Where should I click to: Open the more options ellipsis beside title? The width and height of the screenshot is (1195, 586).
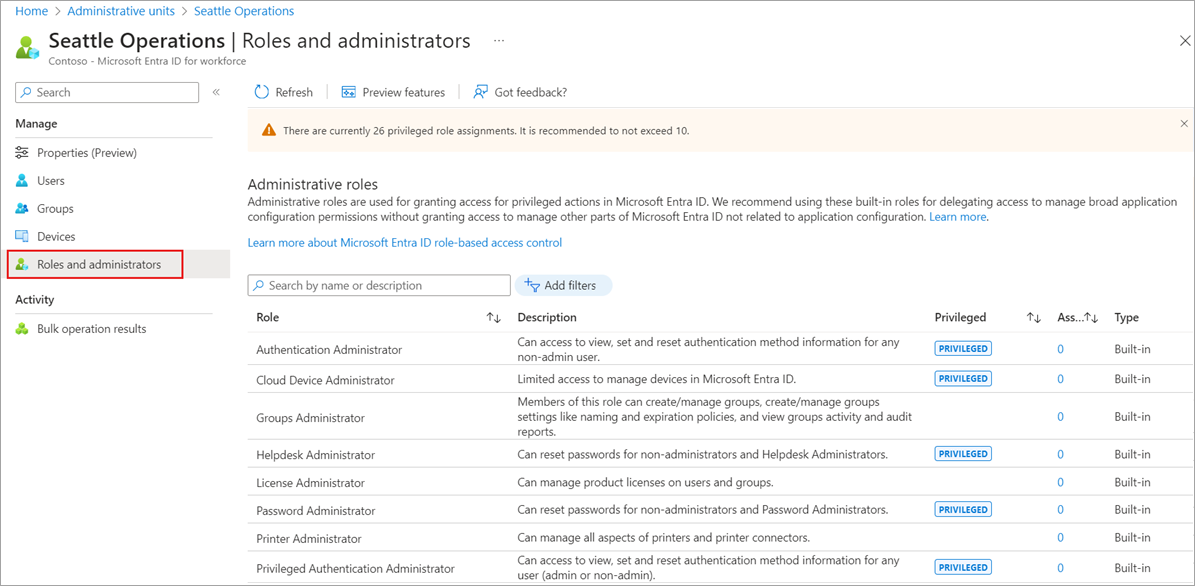pos(499,41)
